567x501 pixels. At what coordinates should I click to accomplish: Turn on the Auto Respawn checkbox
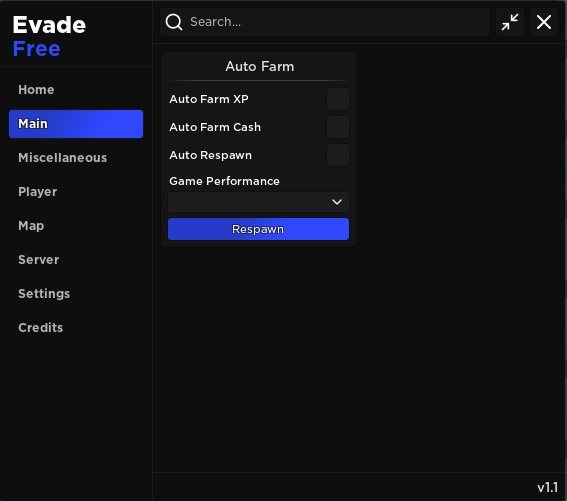coord(338,155)
